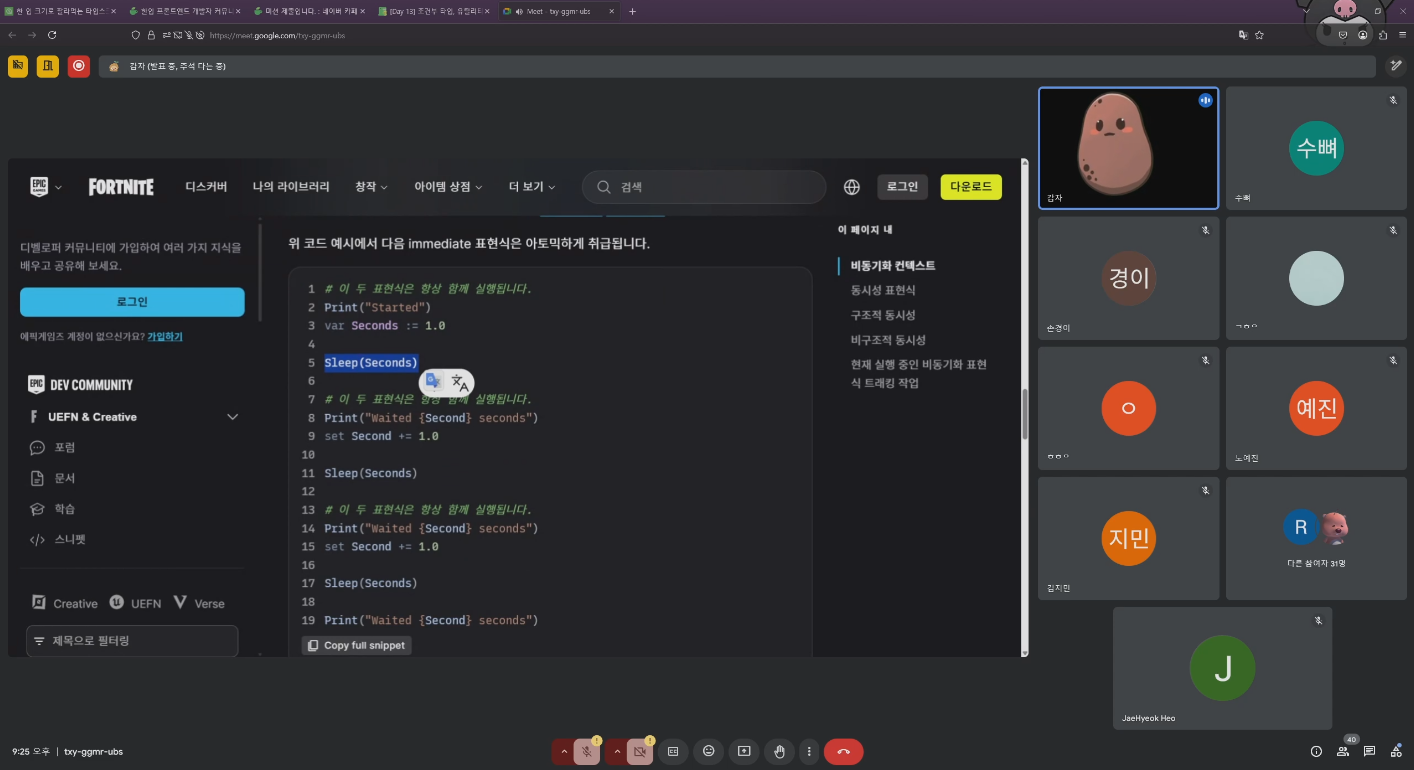
Task: Click 감자 presenter video tile
Action: pos(1128,148)
